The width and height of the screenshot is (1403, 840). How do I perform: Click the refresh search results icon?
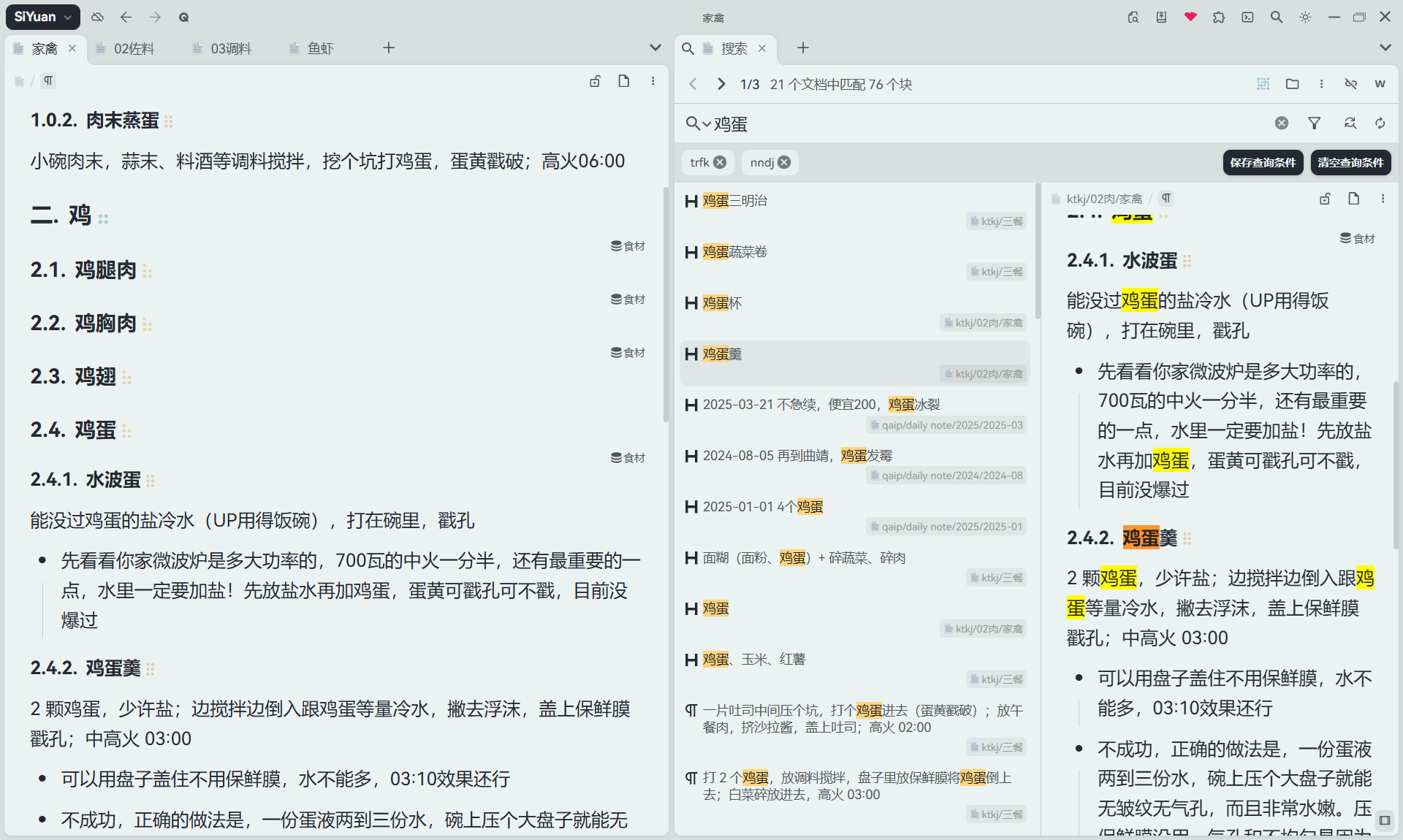click(x=1380, y=123)
